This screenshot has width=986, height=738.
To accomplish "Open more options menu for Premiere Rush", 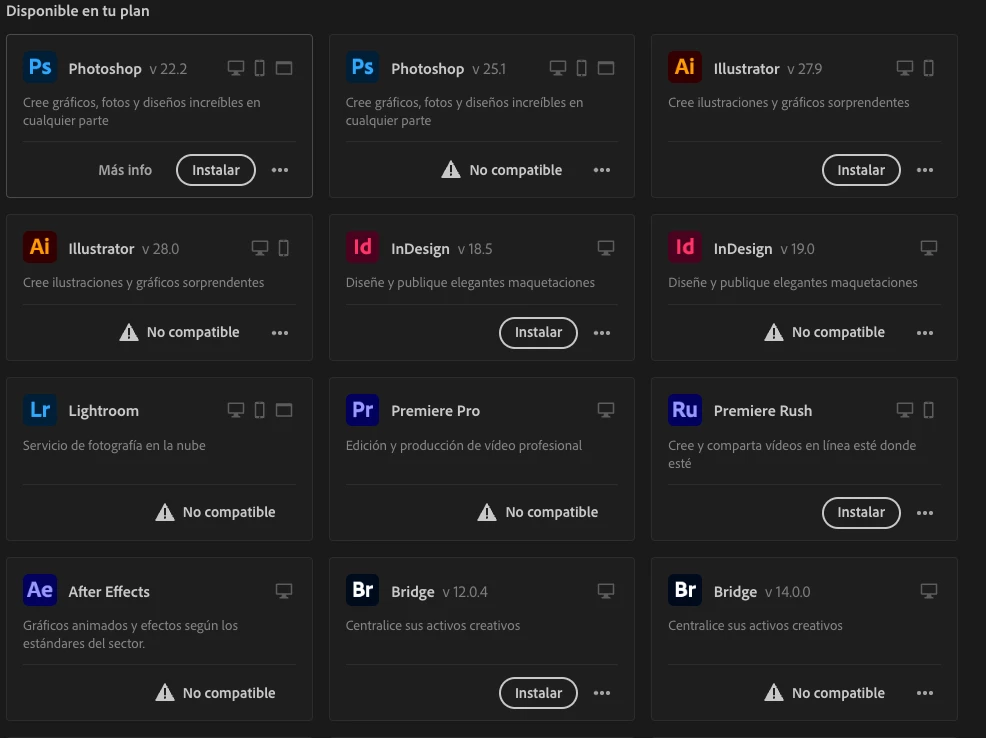I will coord(925,513).
